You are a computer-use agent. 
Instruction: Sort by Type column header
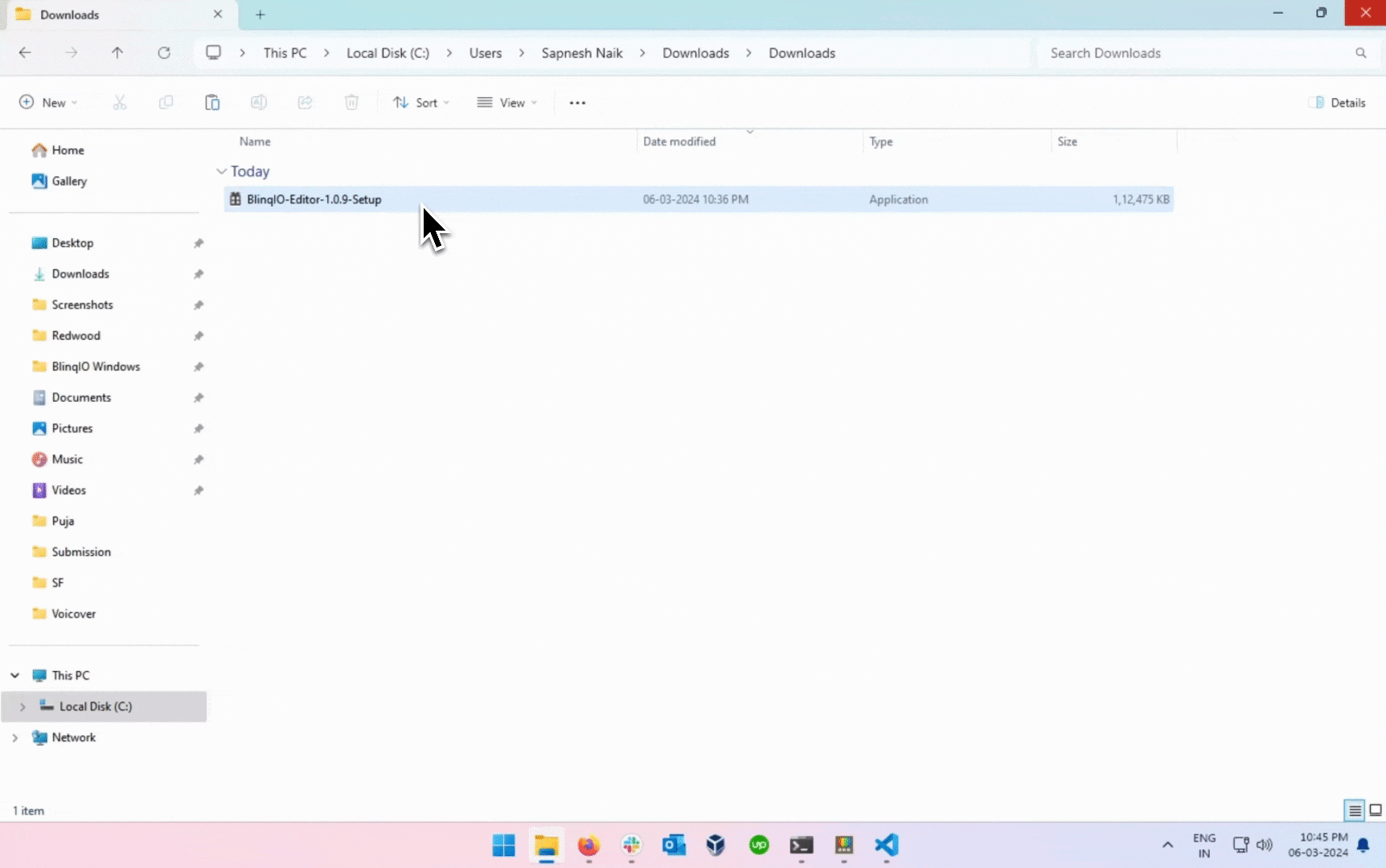click(x=881, y=141)
